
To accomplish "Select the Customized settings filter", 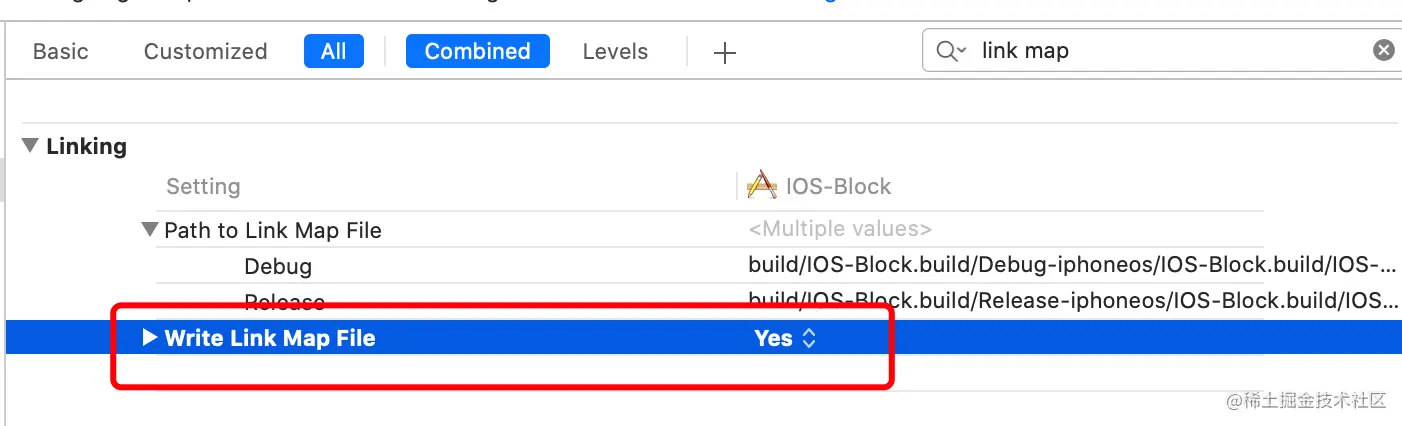I will tap(205, 52).
